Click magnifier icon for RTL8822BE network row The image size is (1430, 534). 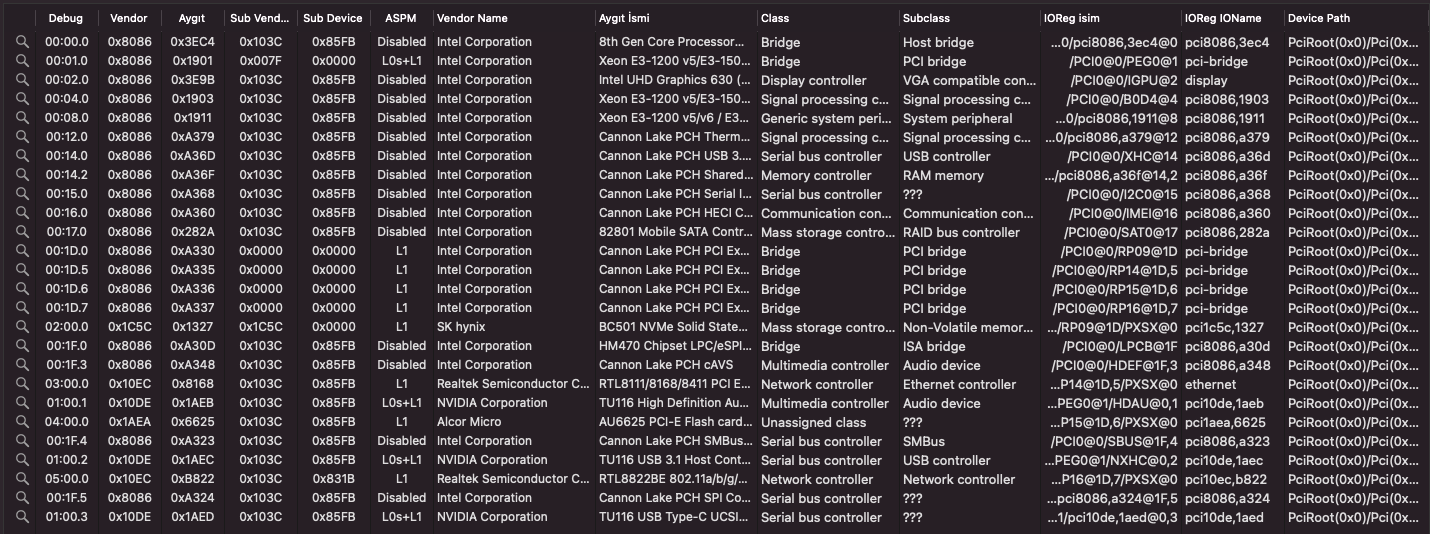pyautogui.click(x=22, y=479)
